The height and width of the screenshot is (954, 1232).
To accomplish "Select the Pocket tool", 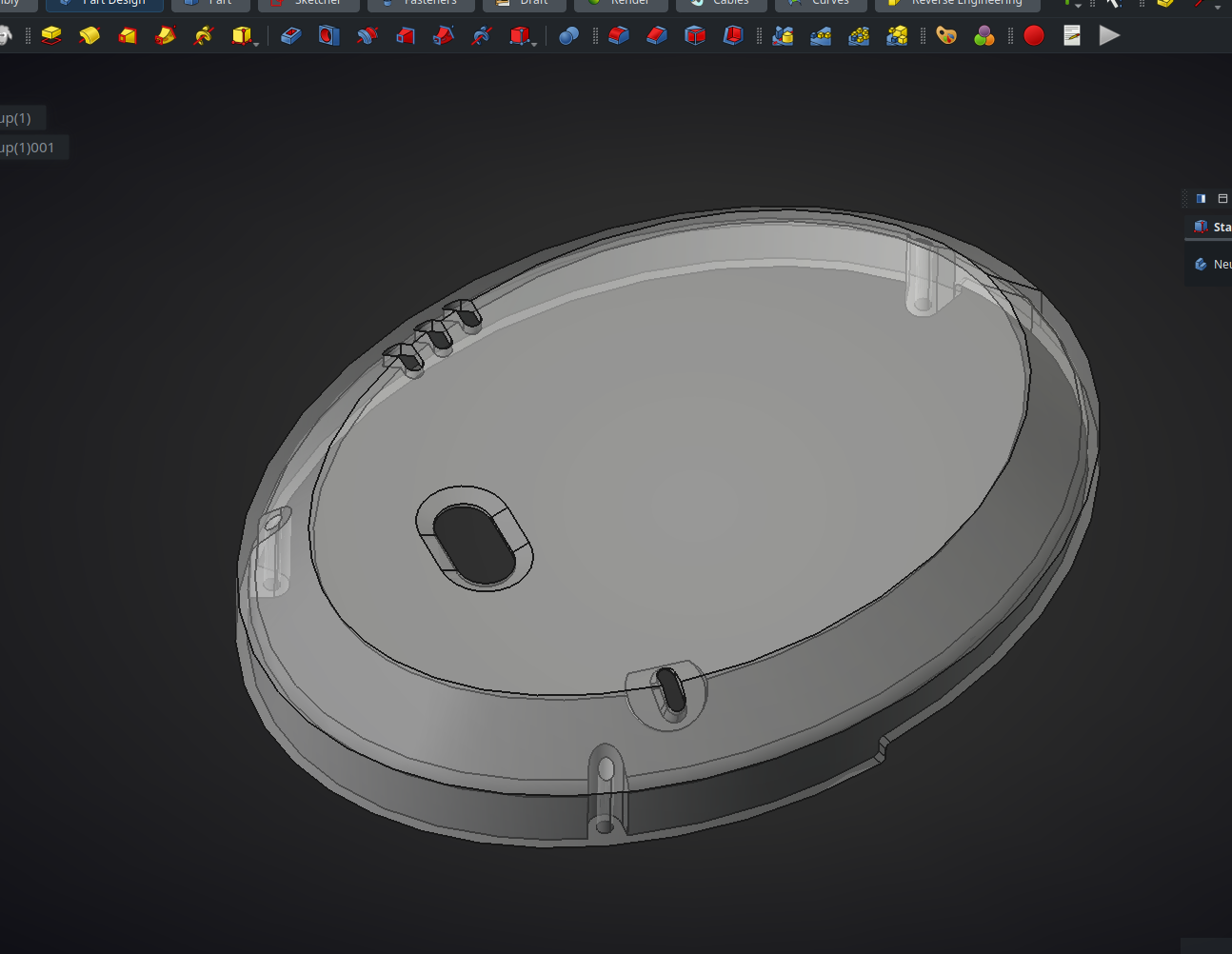I will pos(291,36).
